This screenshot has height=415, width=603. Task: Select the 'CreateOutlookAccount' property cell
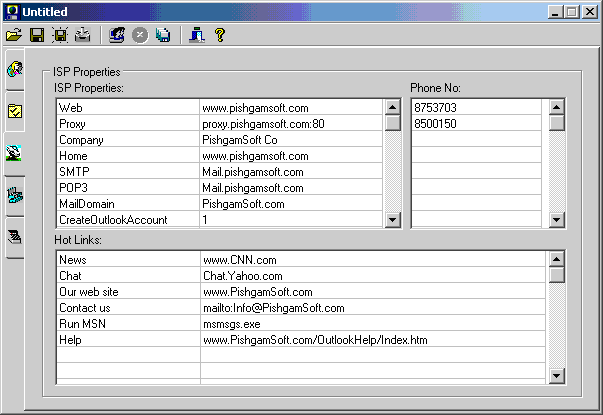point(128,220)
